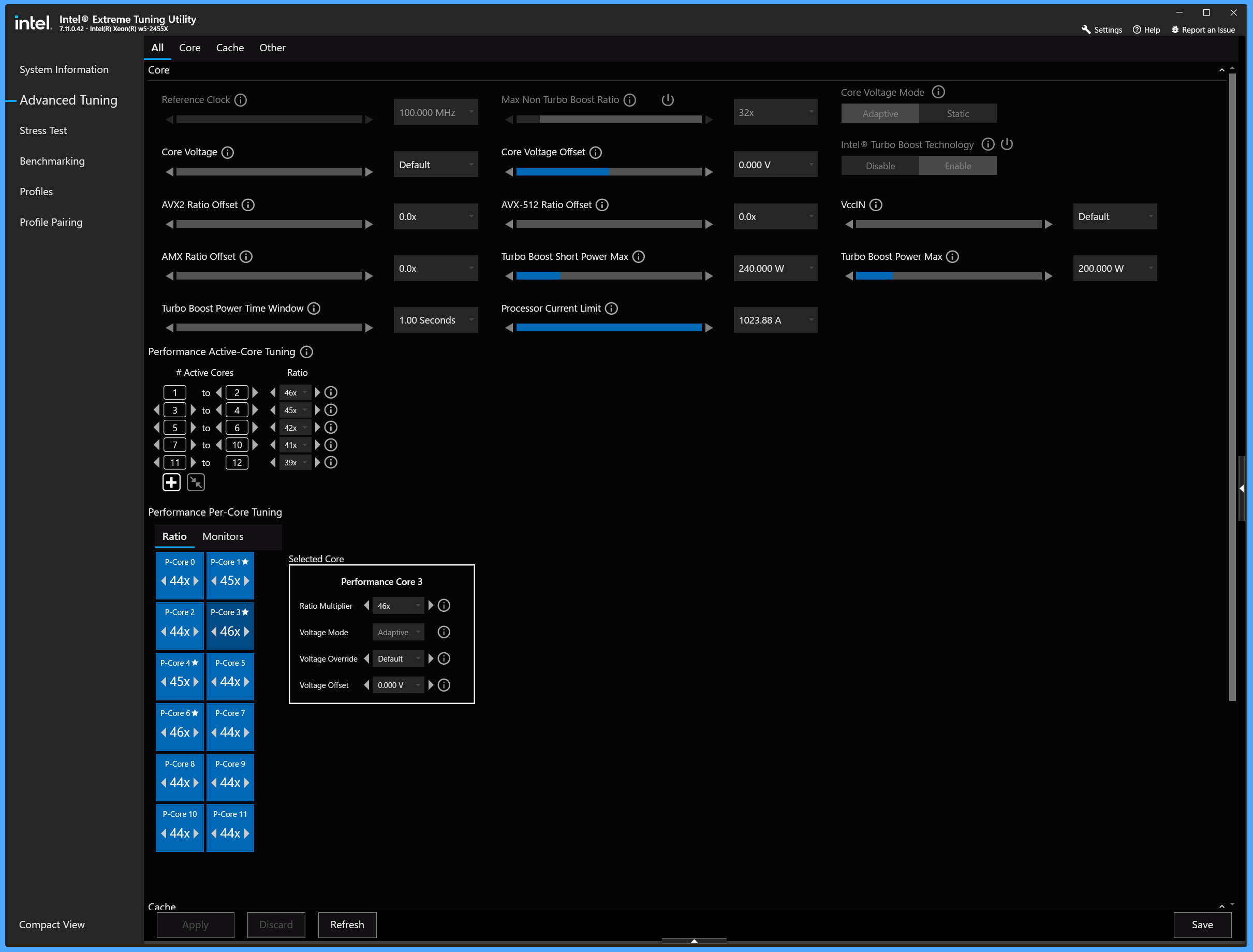Click info icon beside Max Non Turbo Boost Ratio
Image resolution: width=1253 pixels, height=952 pixels.
point(629,100)
